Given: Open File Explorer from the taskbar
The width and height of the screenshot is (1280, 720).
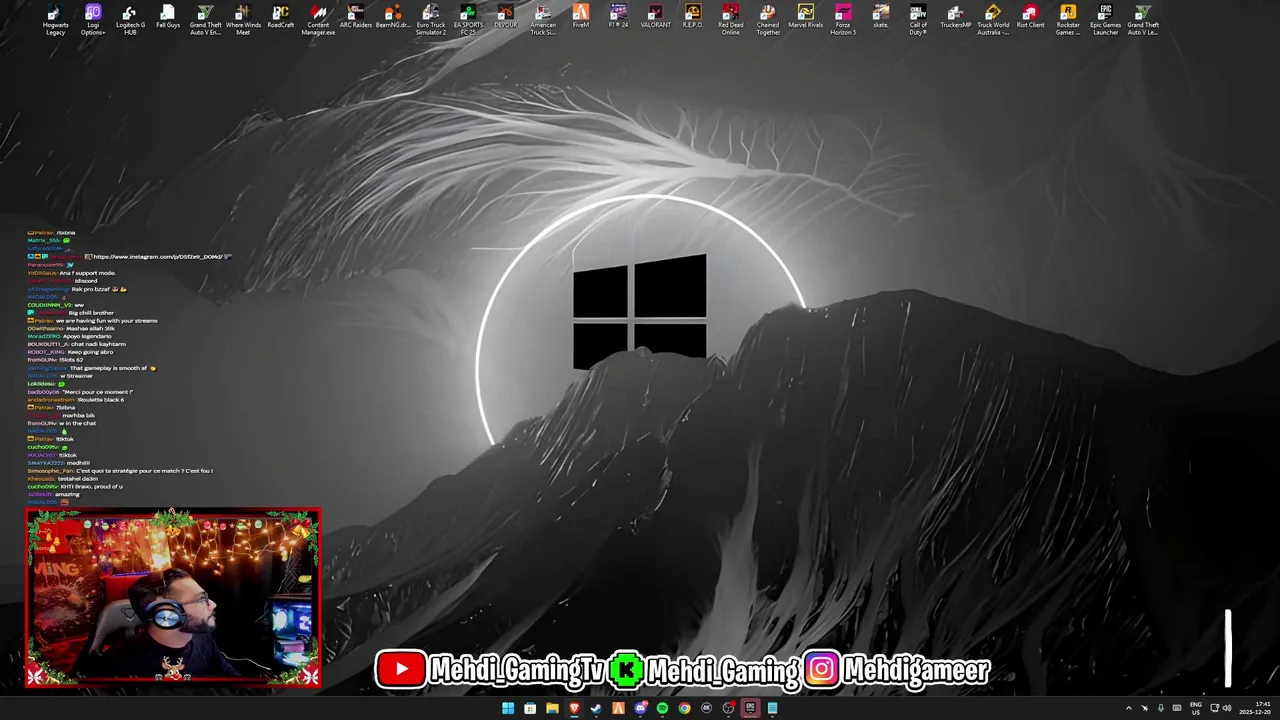Looking at the screenshot, I should tap(552, 708).
